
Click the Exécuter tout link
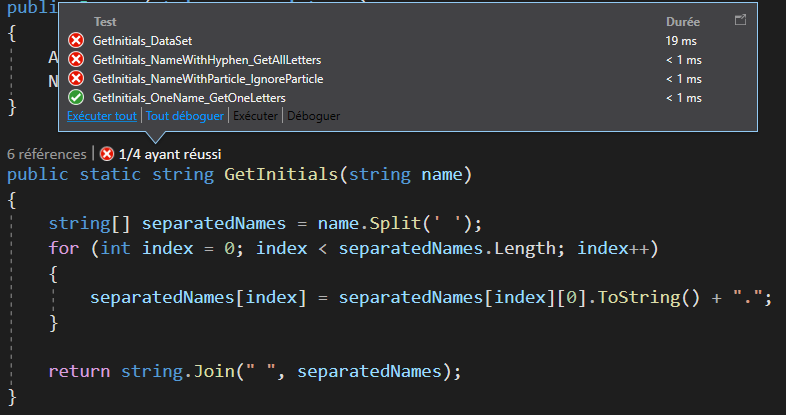[x=102, y=116]
